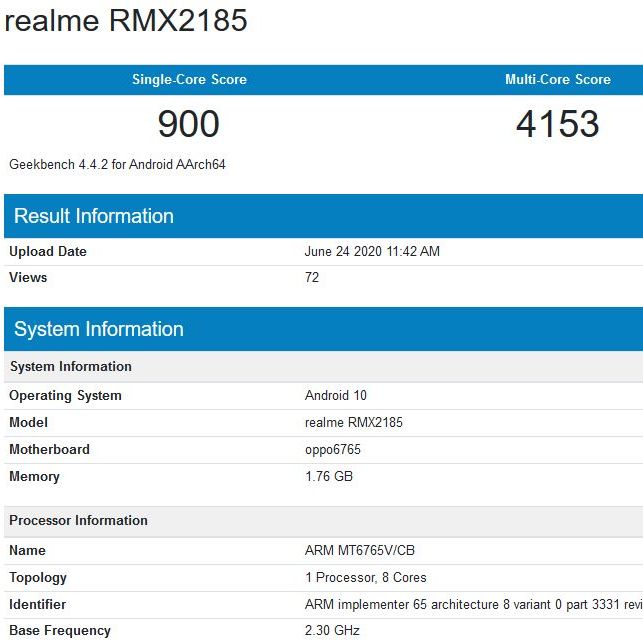The width and height of the screenshot is (643, 642).
Task: Click the Android 10 value
Action: [335, 396]
